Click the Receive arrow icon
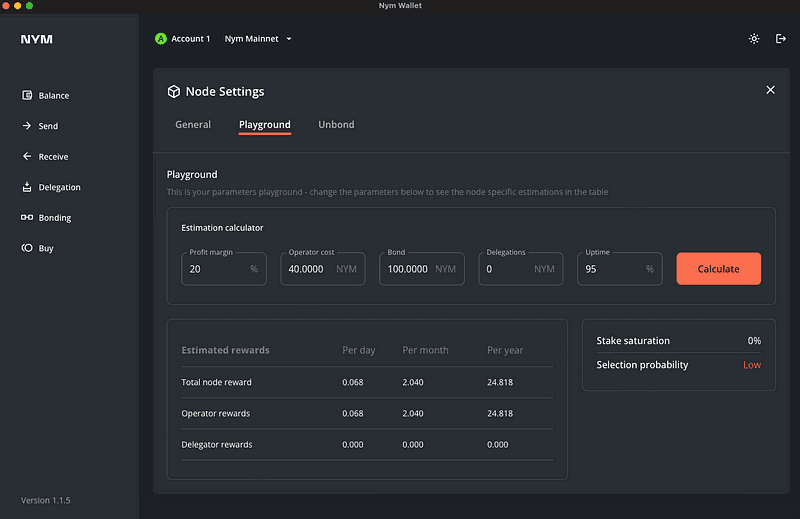This screenshot has width=800, height=519. (x=27, y=157)
